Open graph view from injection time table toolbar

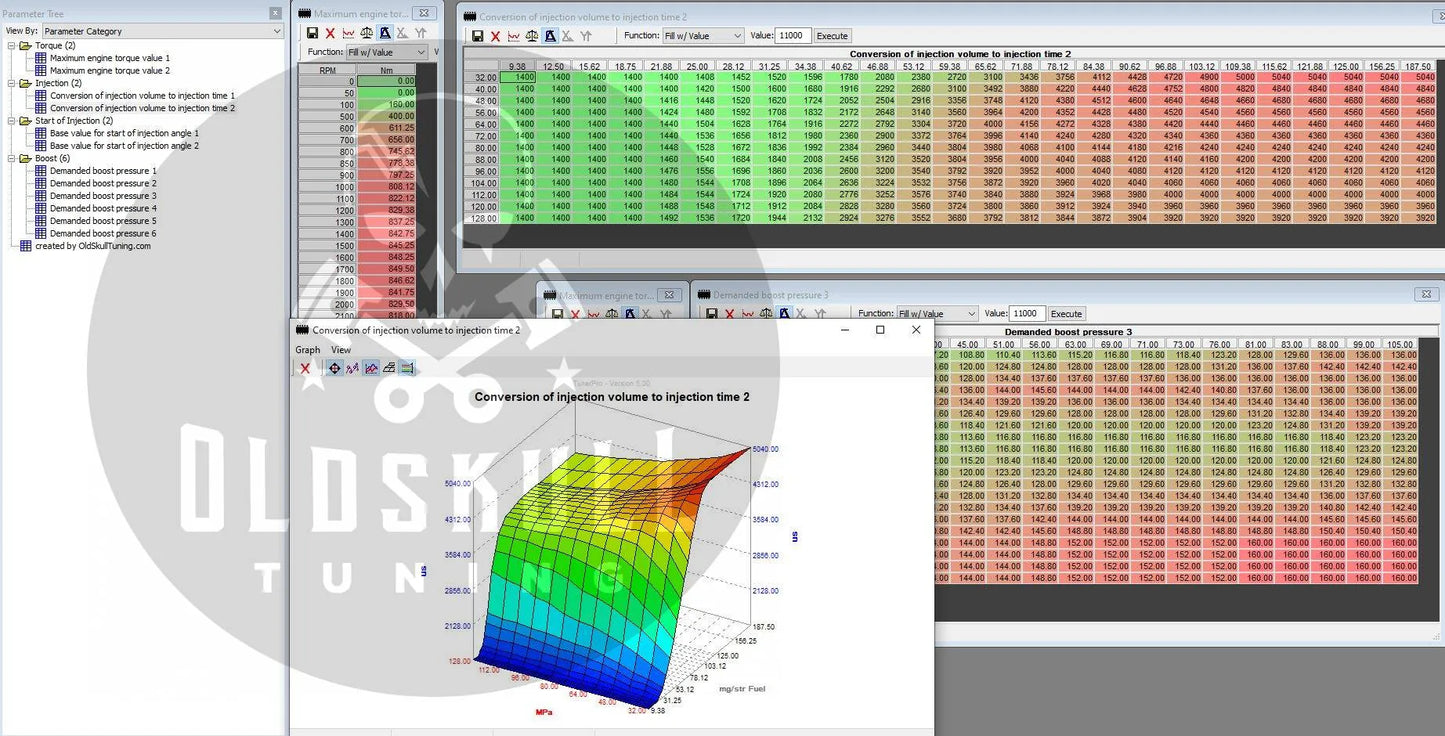514,36
